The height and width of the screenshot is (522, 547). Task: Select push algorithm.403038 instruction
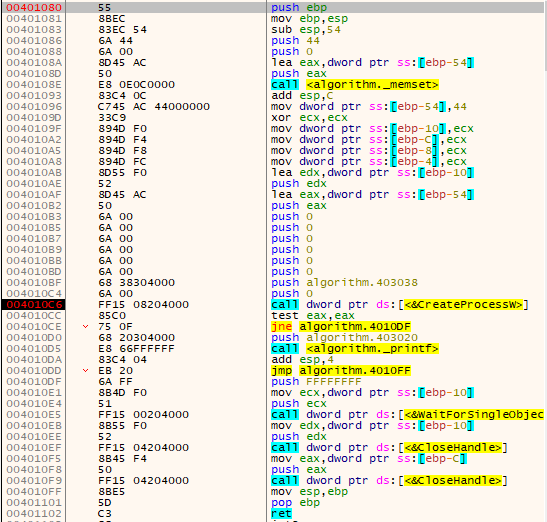(344, 283)
